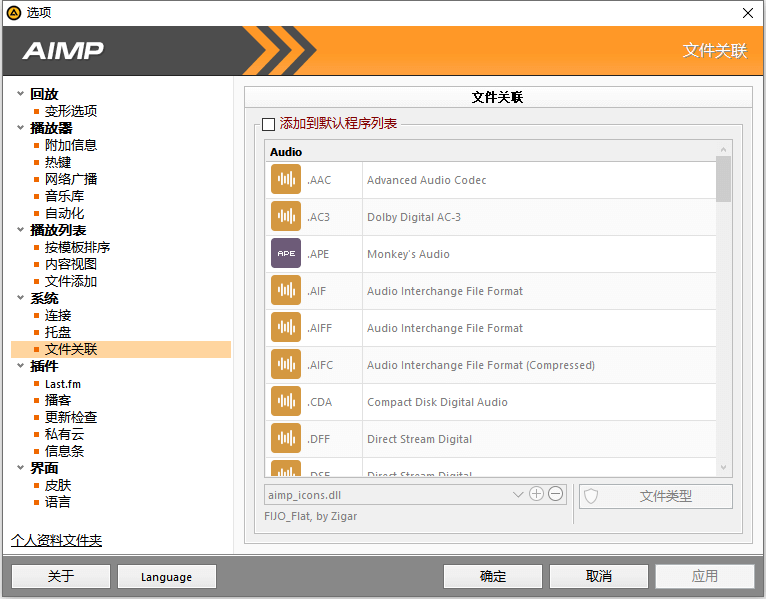Click the purple APE format icon

(x=286, y=253)
